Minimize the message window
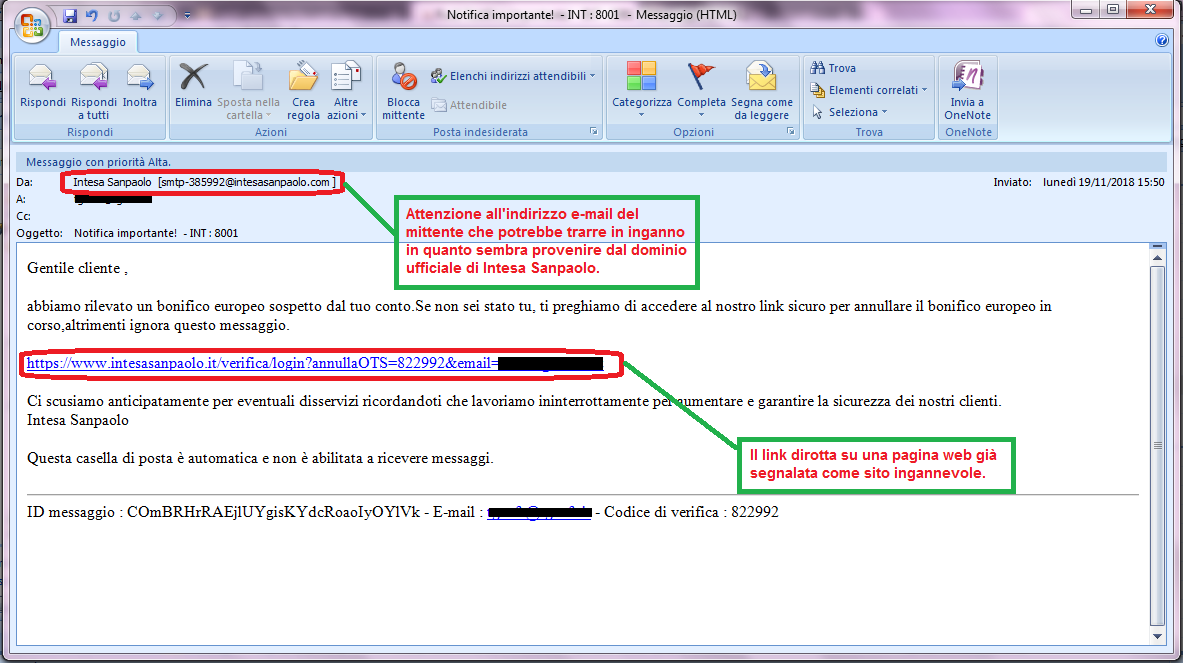The height and width of the screenshot is (663, 1183). 1086,11
